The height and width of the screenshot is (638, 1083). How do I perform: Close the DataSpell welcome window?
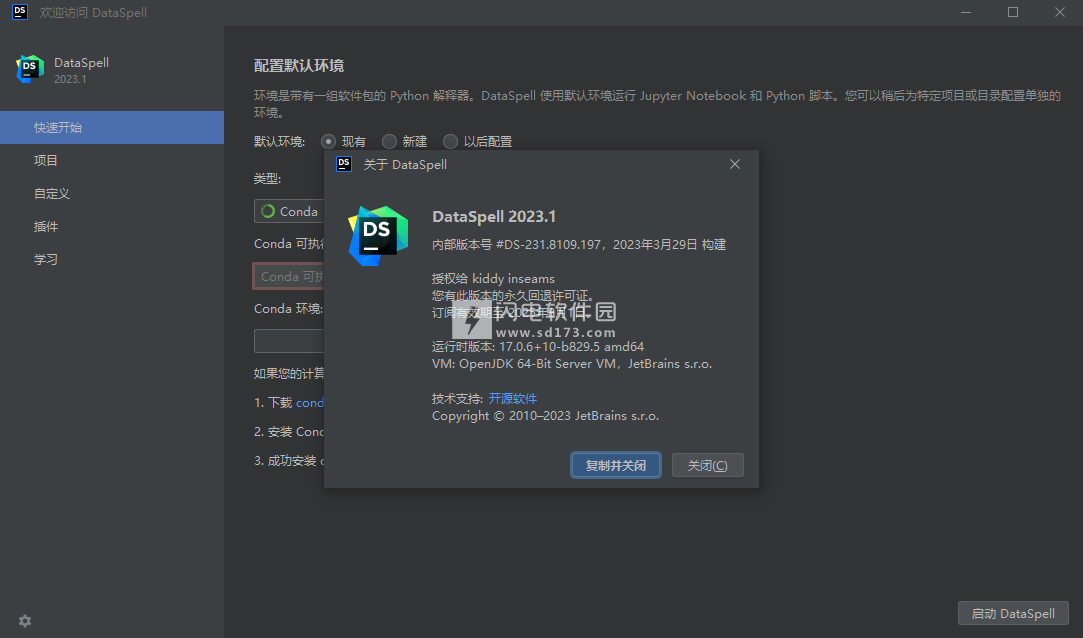pyautogui.click(x=1060, y=12)
